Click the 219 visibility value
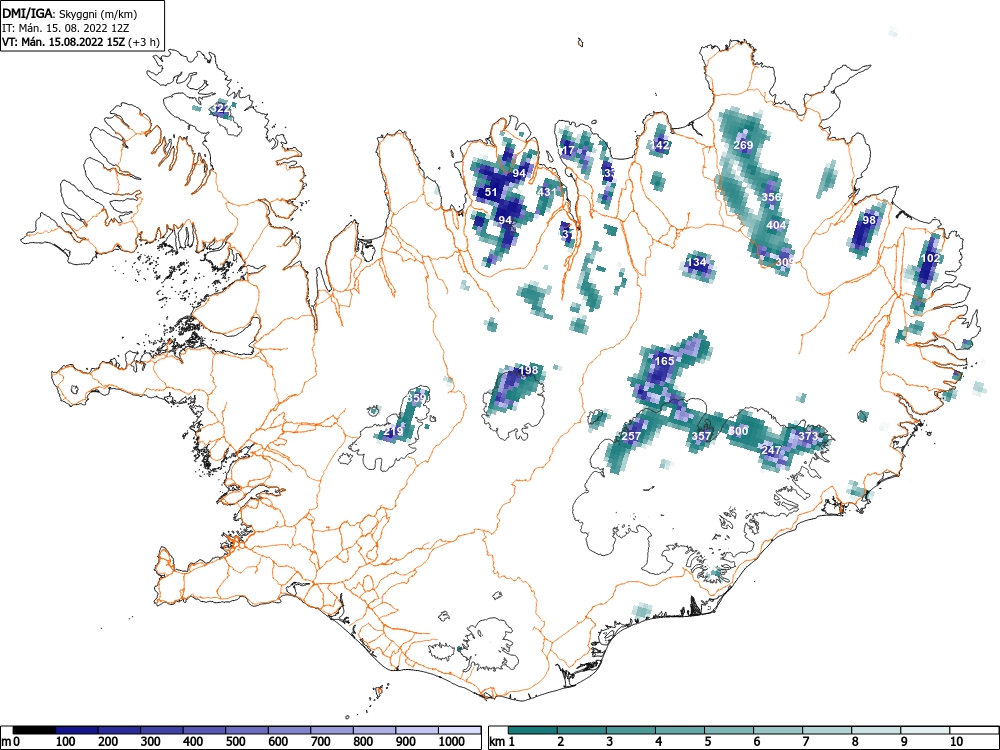 [393, 431]
